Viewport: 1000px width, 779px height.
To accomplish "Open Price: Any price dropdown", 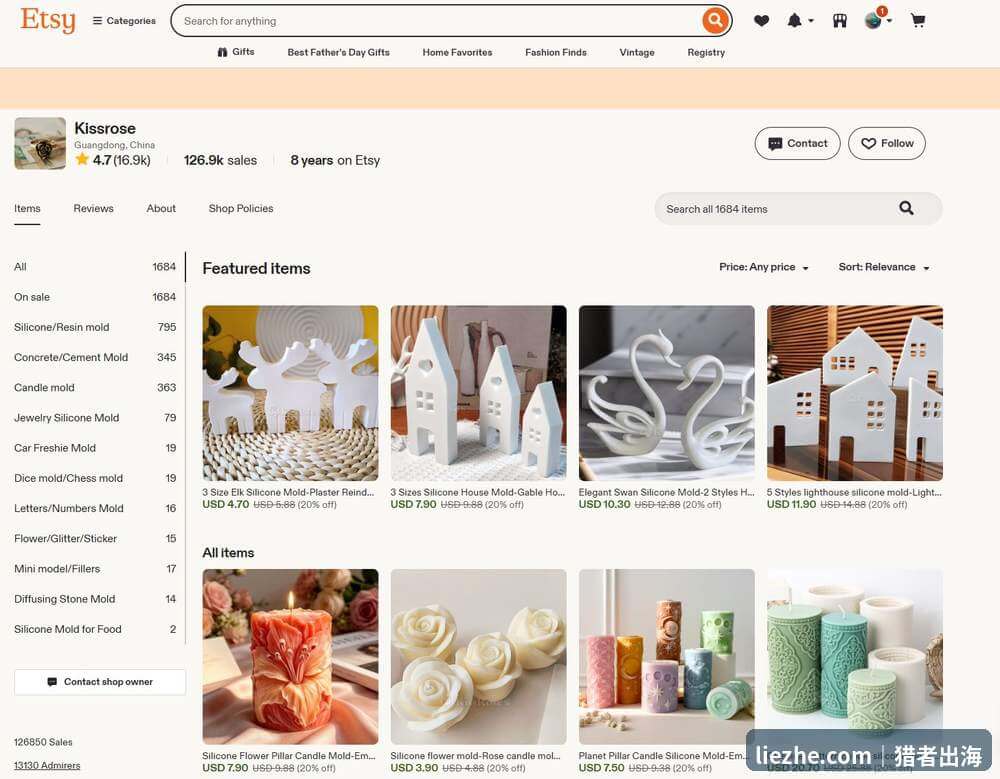I will point(763,267).
